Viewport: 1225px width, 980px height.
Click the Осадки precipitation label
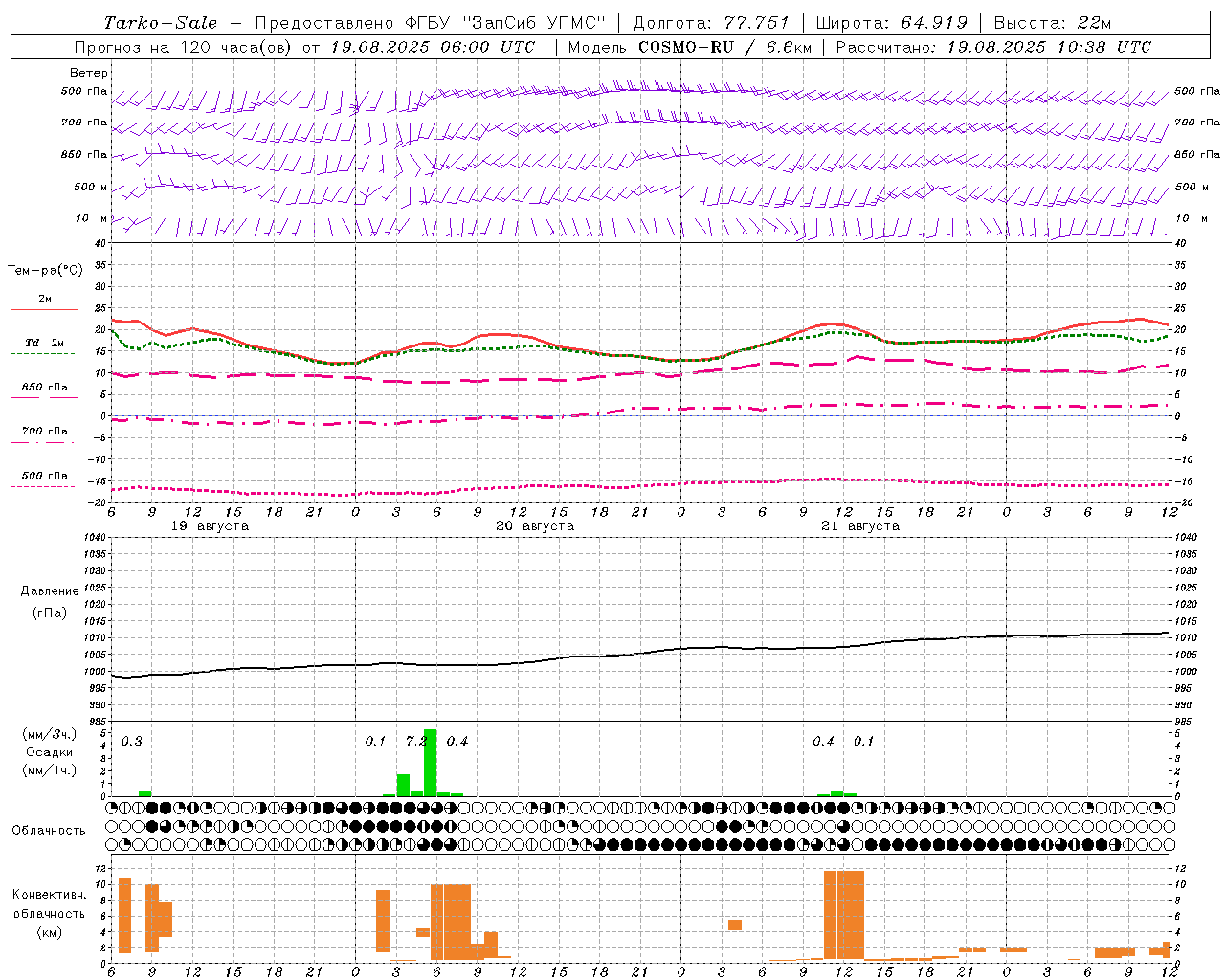[x=49, y=752]
